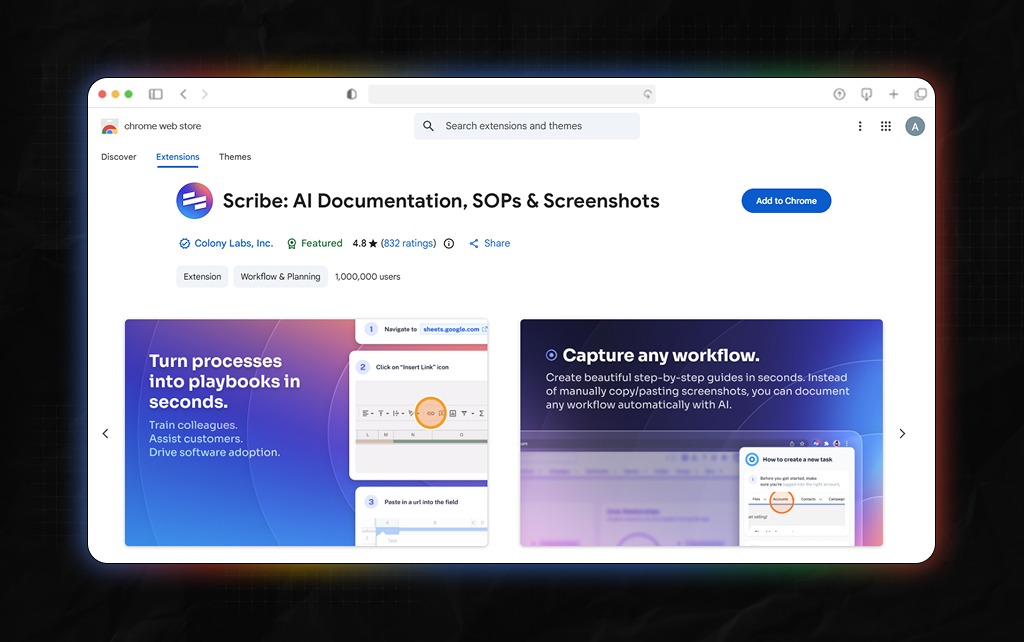Screen dimensions: 1024x642
Task: Click the Featured badge
Action: (x=314, y=243)
